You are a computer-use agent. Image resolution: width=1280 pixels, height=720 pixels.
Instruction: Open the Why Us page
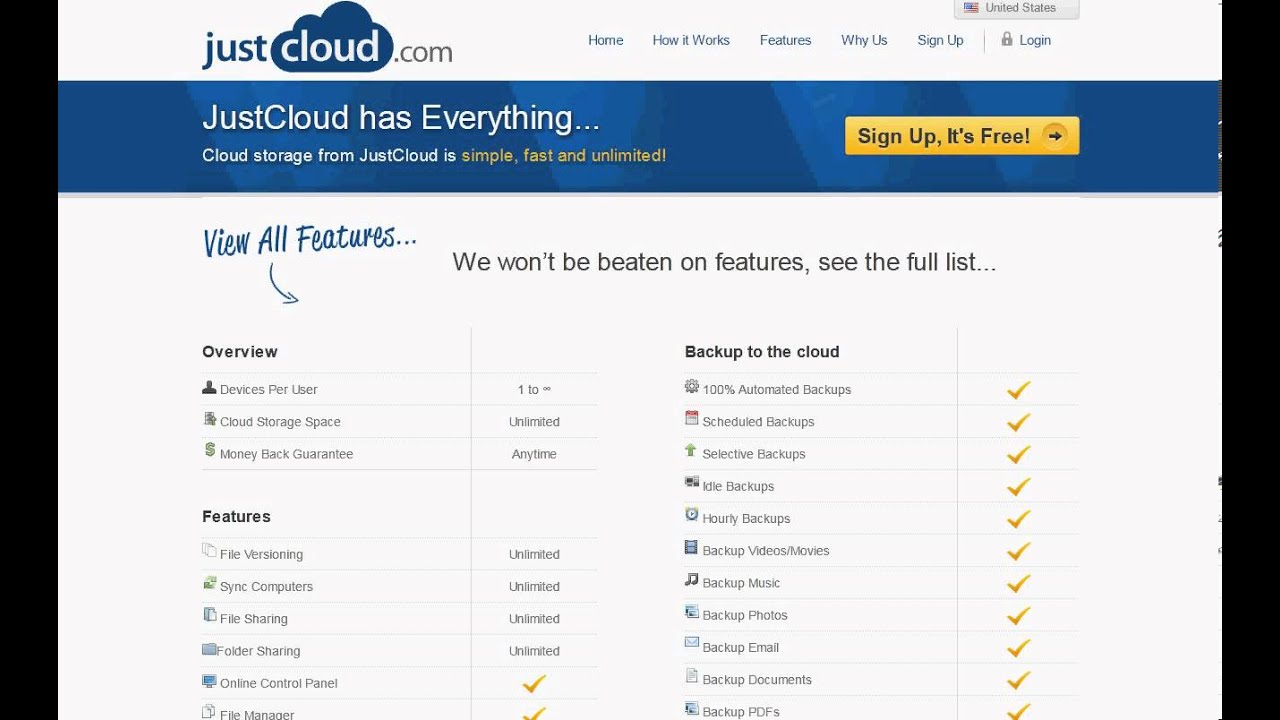click(864, 40)
